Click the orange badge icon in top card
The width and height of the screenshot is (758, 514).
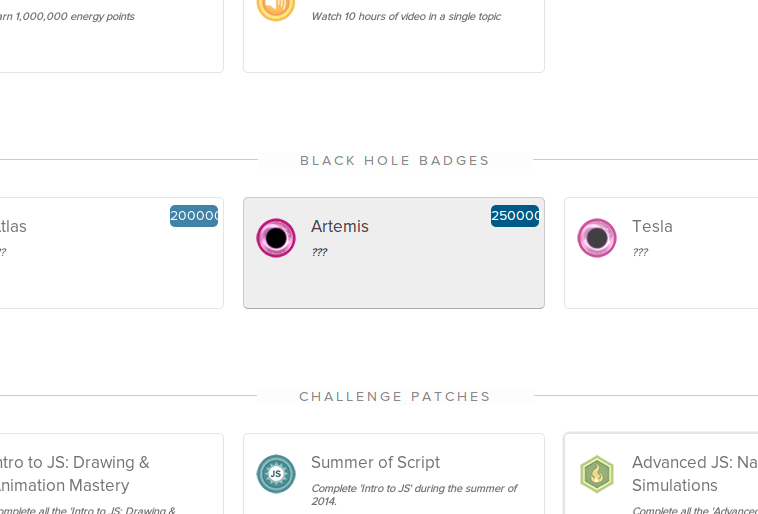coord(276,6)
